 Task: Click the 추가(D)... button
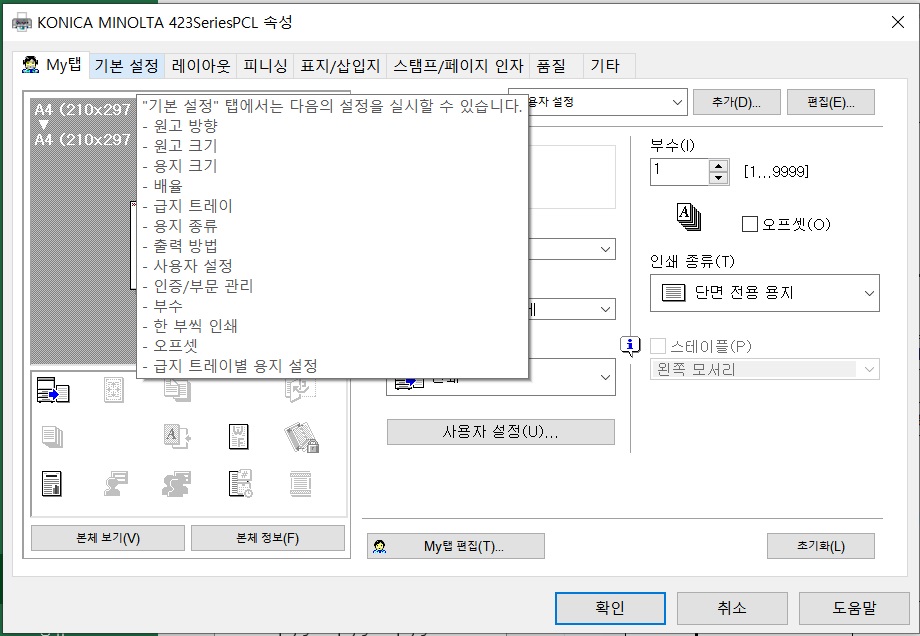point(736,102)
